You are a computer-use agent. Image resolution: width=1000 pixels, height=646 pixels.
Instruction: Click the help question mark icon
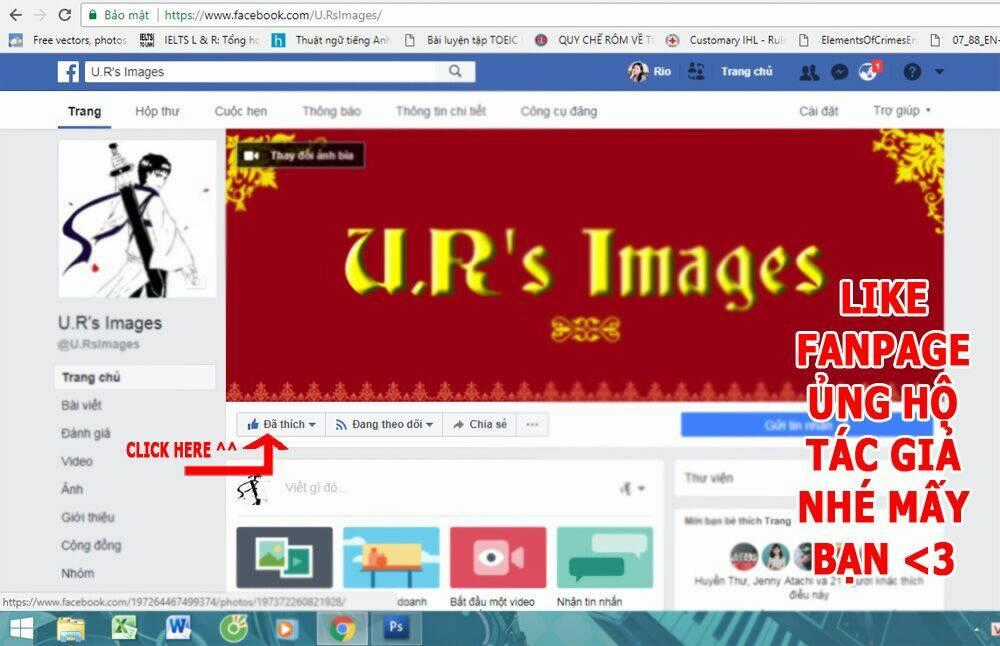(912, 72)
